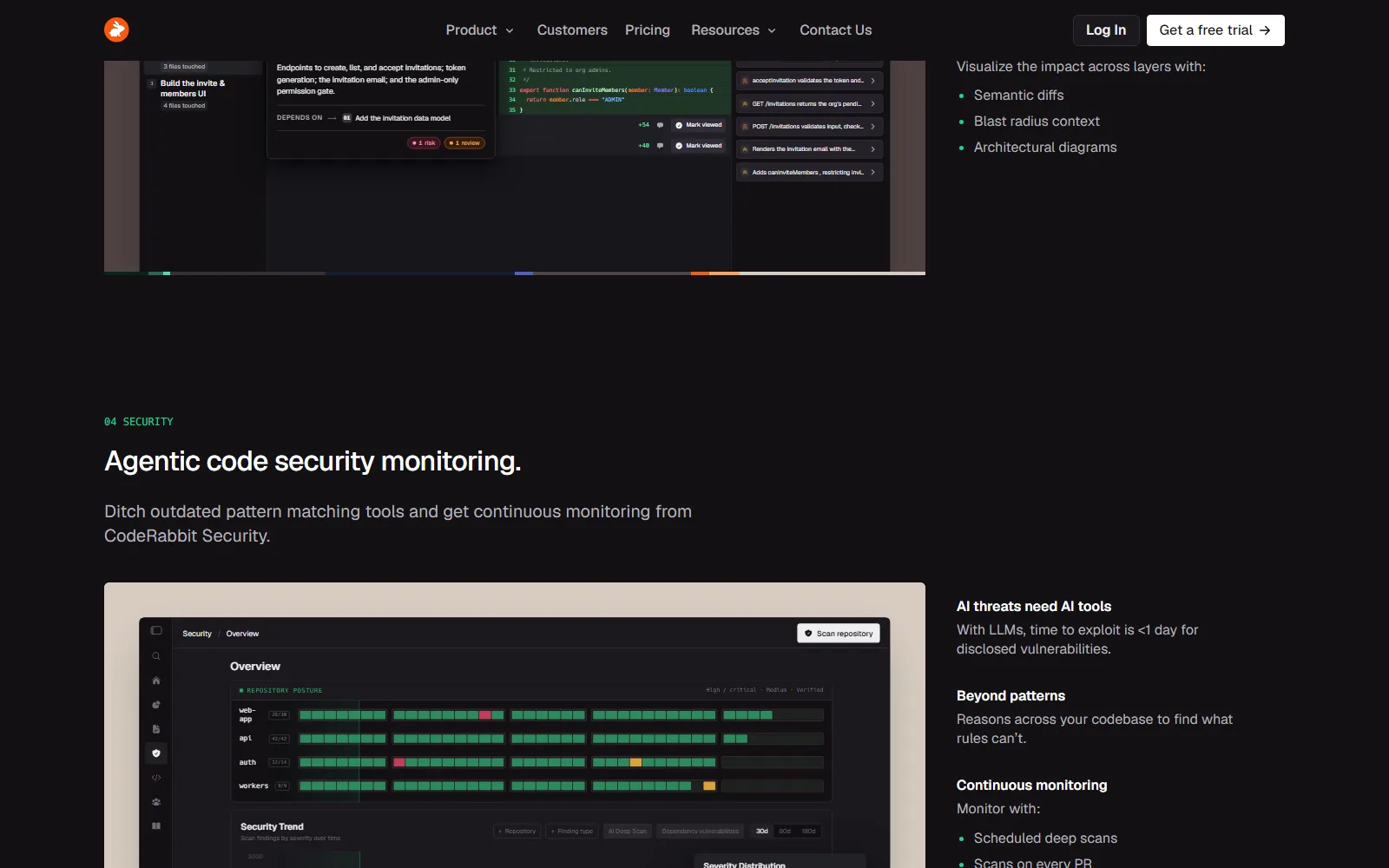The height and width of the screenshot is (868, 1389).
Task: Click the icon beside Adds canInviteMembers row
Action: (745, 173)
